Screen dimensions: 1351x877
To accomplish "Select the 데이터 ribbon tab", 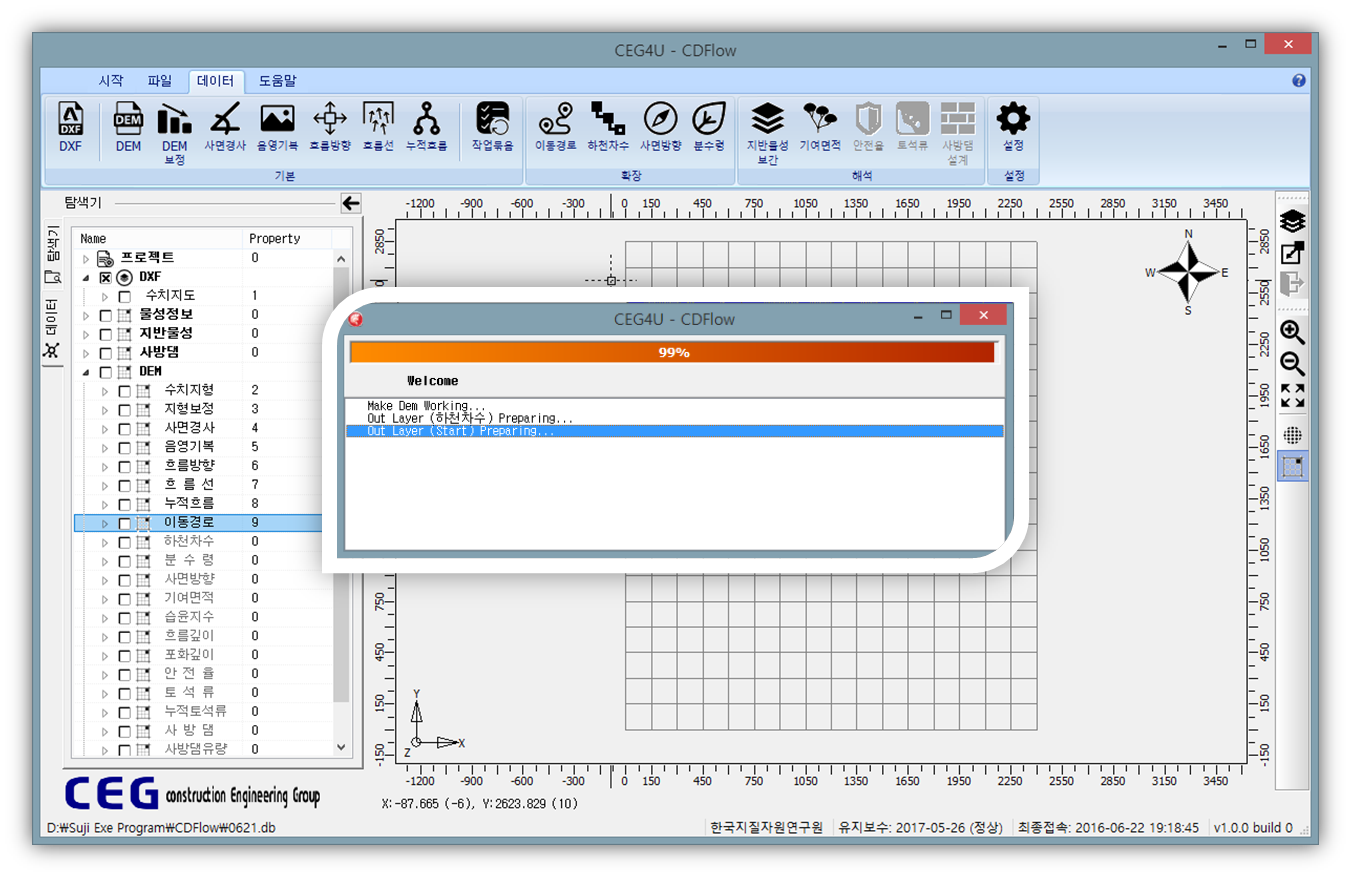I will tap(215, 81).
